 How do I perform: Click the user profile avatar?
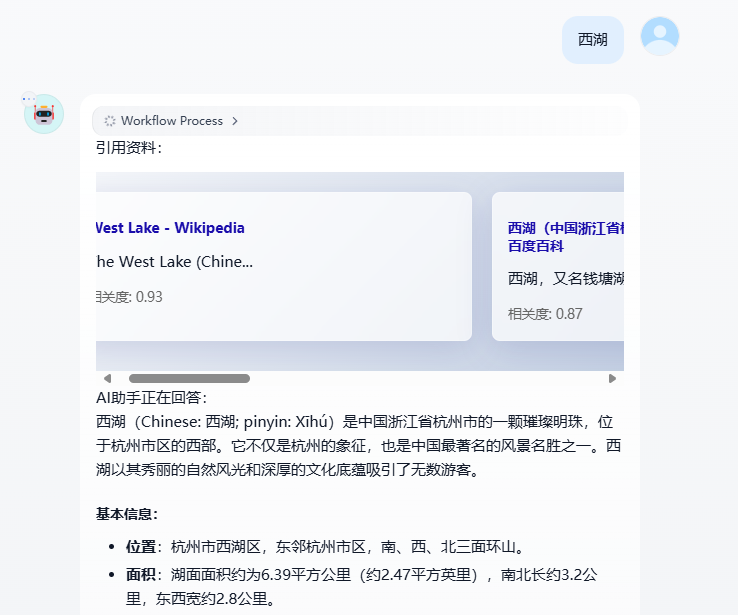pos(659,36)
